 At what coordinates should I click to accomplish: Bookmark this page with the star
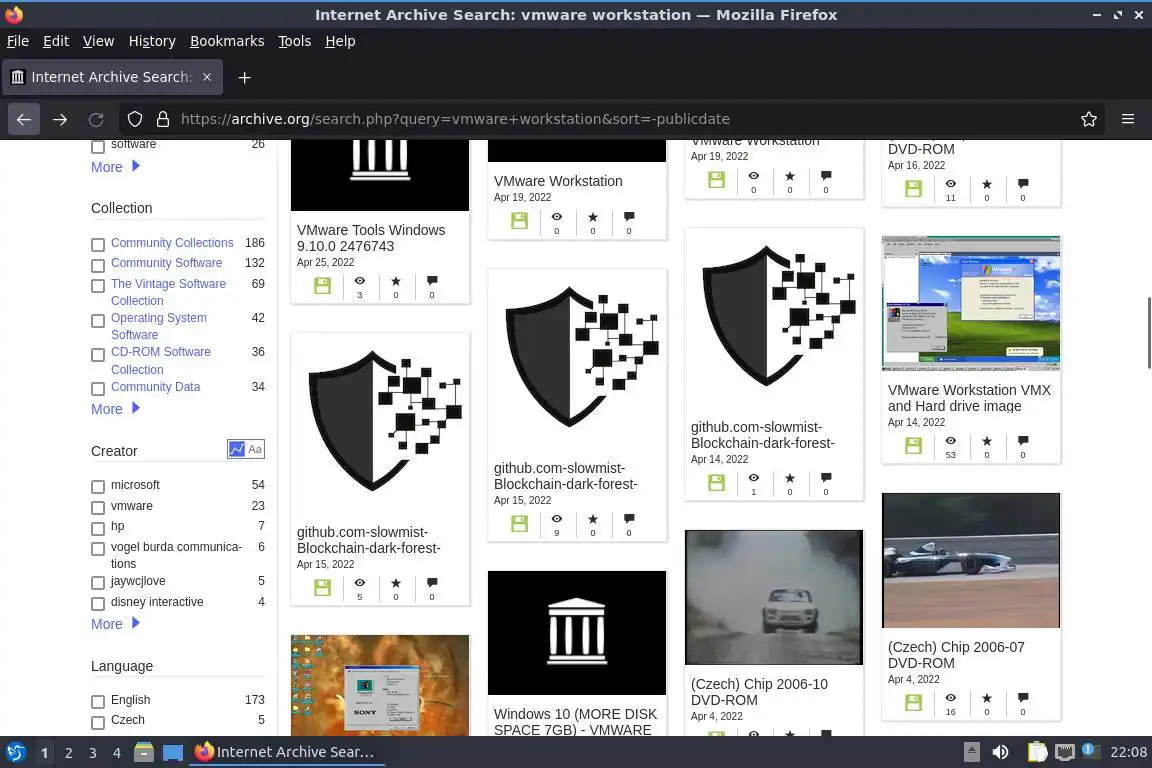[1089, 119]
